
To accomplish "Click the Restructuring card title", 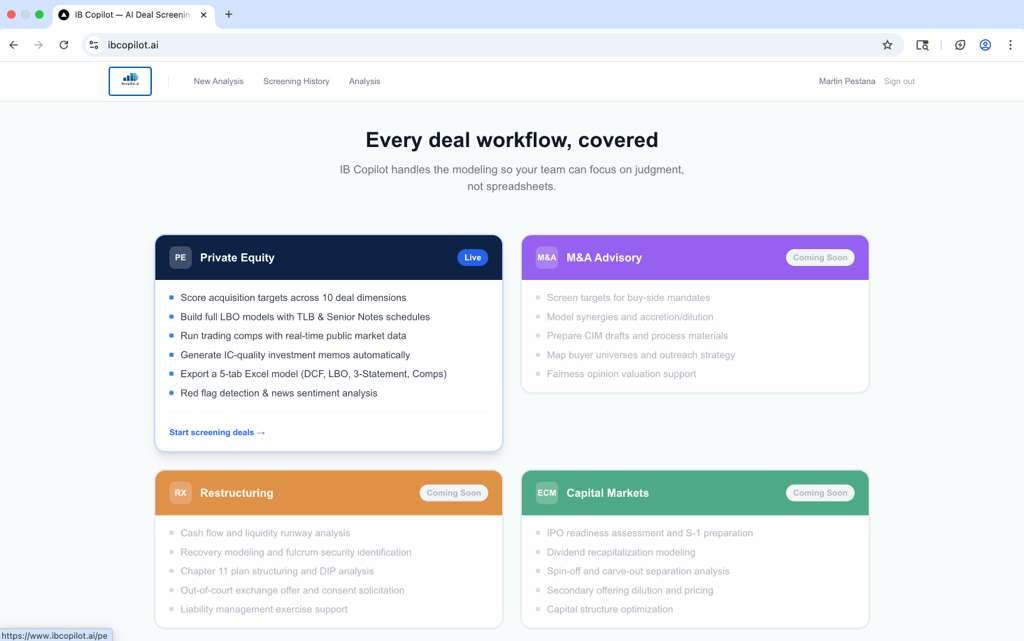I will pos(236,493).
